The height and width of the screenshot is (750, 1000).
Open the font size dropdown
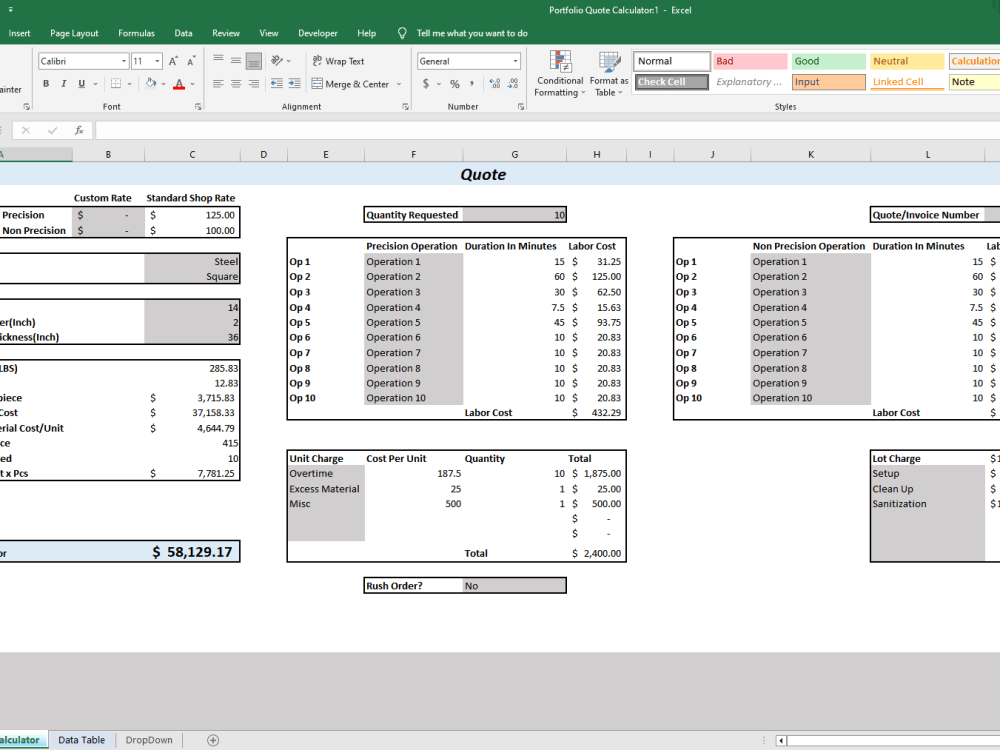pos(156,60)
